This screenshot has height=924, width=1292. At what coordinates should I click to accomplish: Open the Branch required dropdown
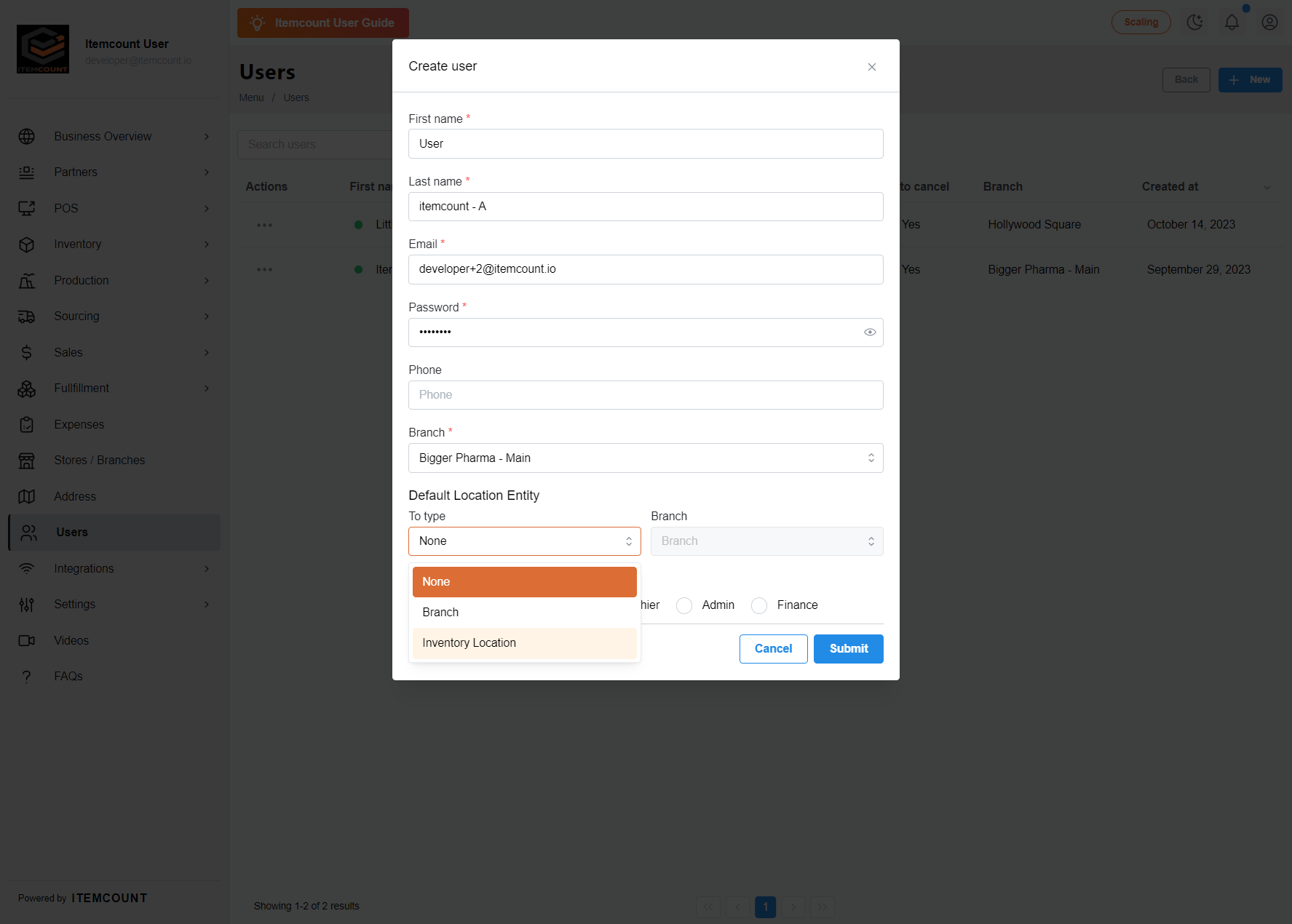[x=646, y=458]
